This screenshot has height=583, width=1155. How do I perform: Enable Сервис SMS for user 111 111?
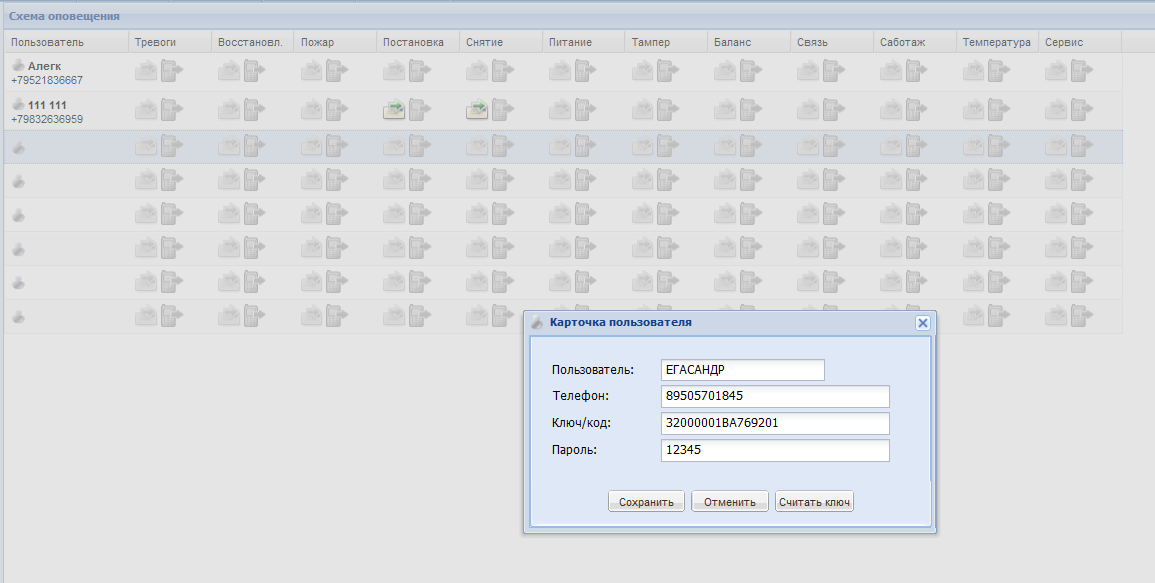1056,110
